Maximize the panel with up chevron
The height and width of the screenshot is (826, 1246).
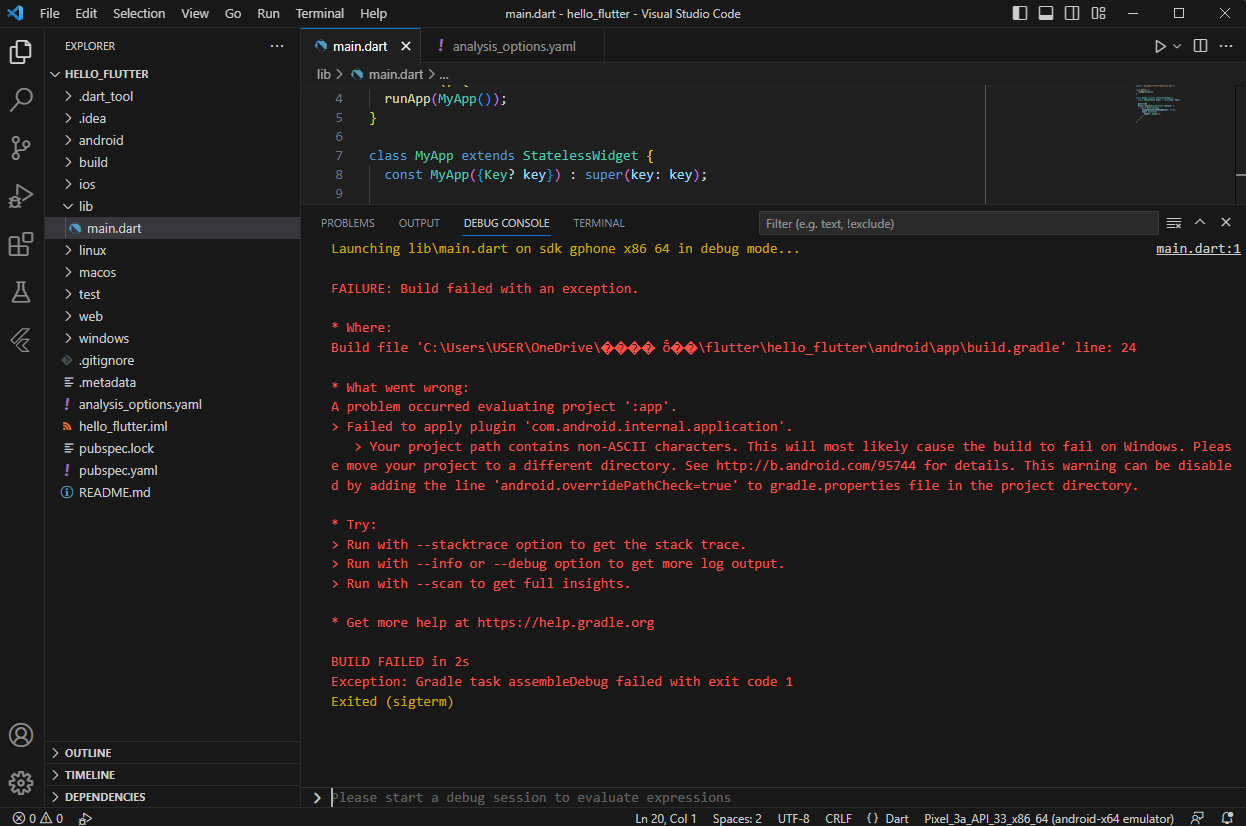point(1200,223)
